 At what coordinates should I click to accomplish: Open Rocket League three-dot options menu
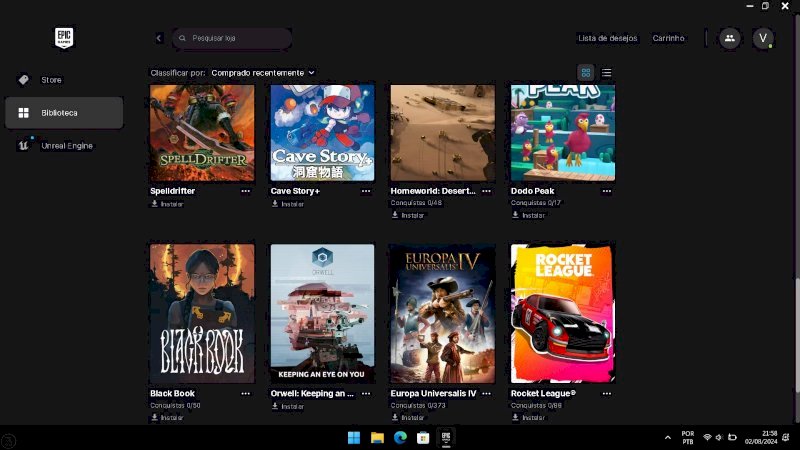tap(606, 393)
